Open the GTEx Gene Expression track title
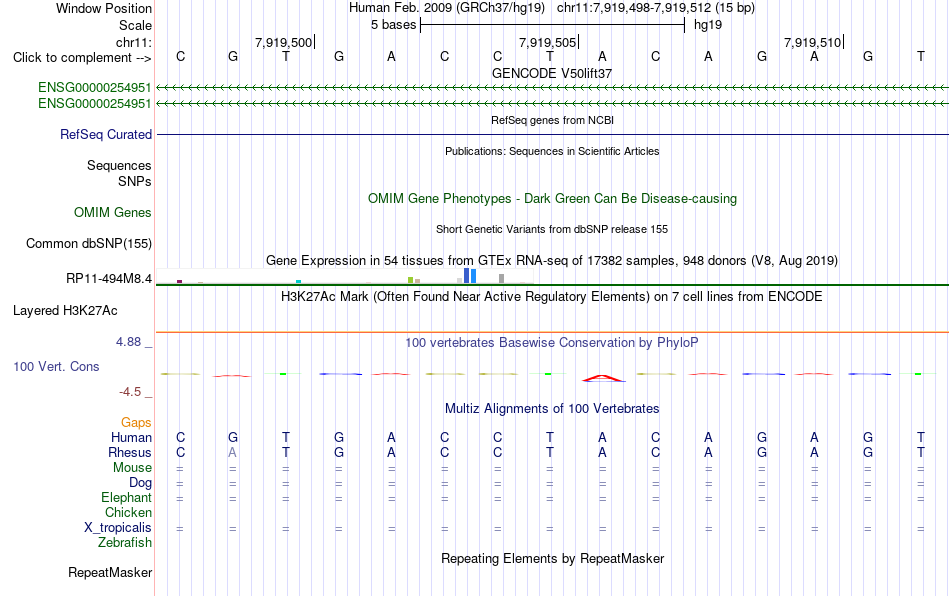The image size is (950, 596). click(552, 260)
